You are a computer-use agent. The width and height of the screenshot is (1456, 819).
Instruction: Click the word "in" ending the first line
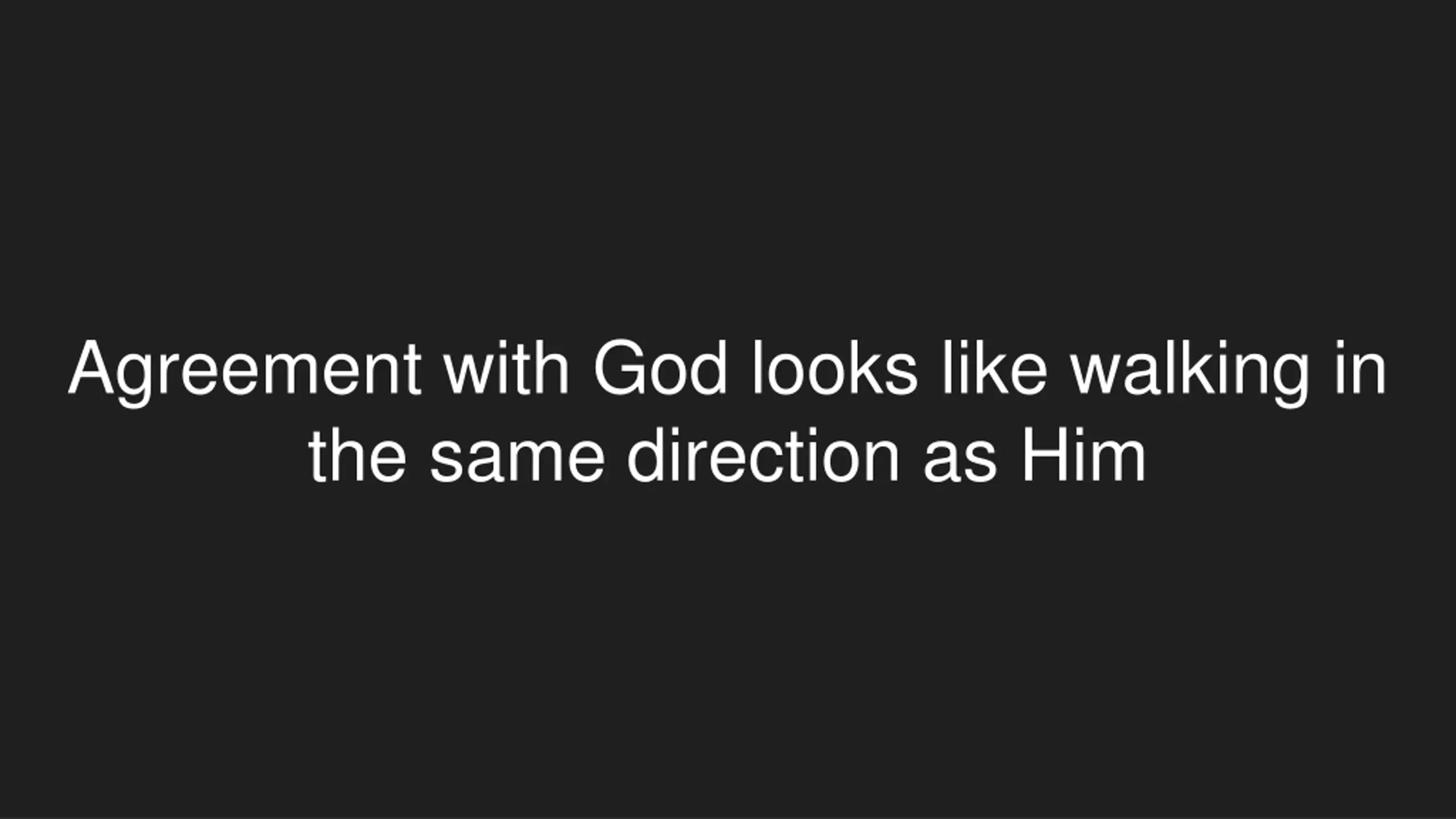[1361, 367]
